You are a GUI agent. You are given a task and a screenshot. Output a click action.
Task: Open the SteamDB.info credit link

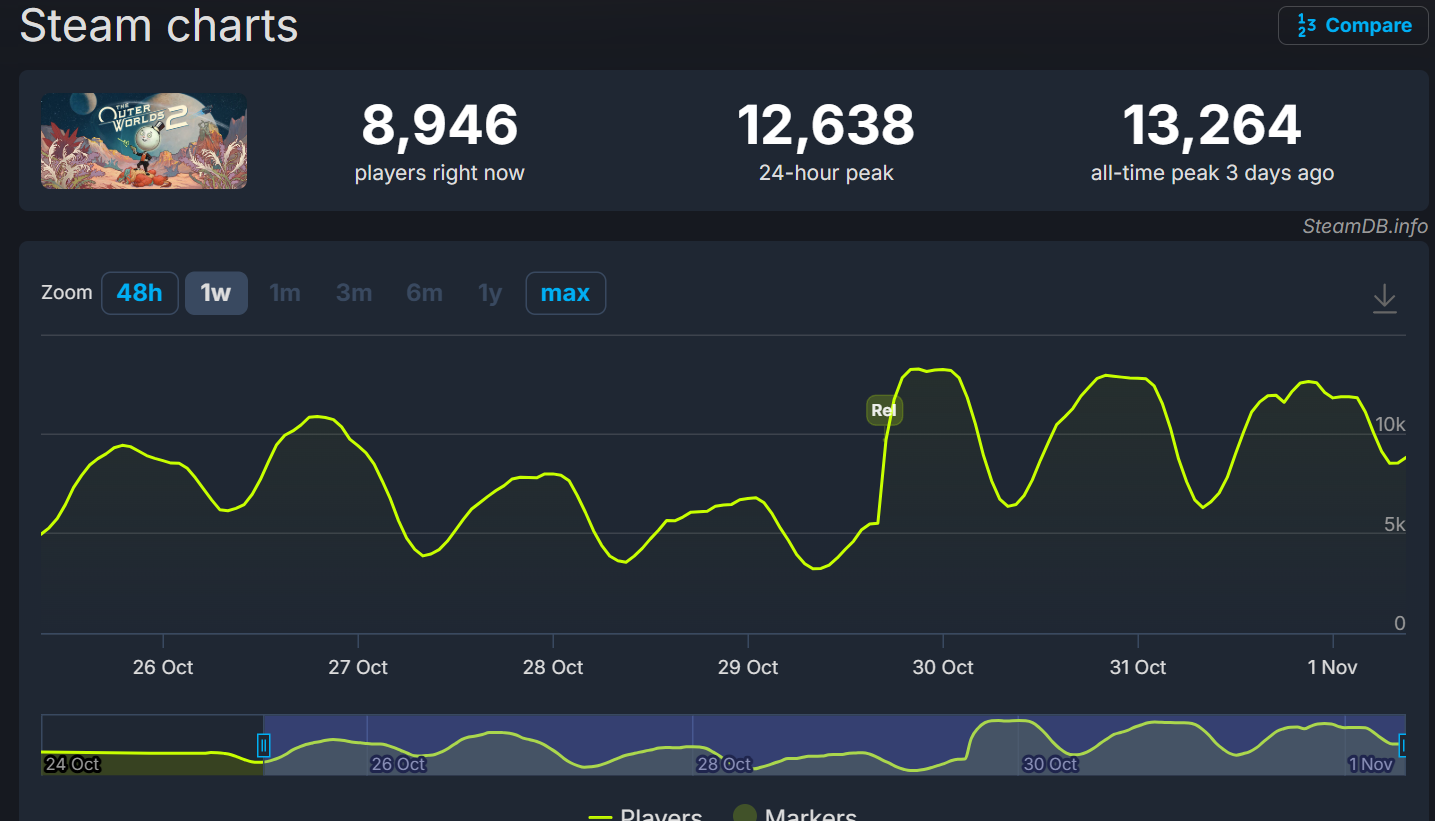coord(1364,226)
